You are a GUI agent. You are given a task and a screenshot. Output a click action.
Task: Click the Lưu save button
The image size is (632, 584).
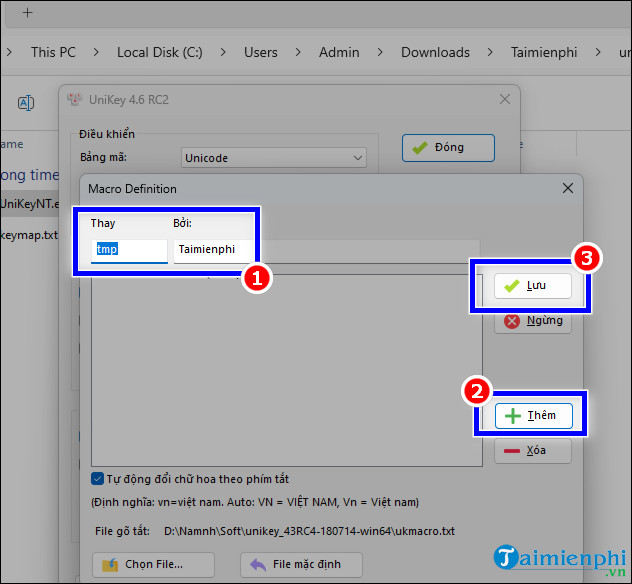532,286
